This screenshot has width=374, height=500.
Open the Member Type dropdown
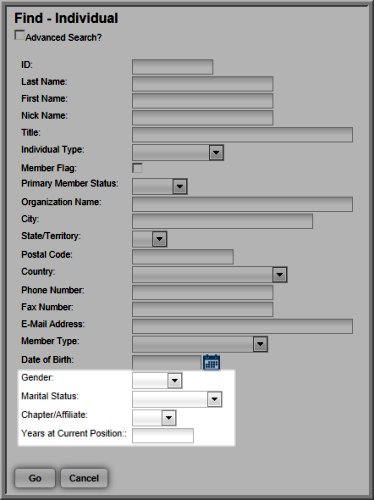pos(200,344)
